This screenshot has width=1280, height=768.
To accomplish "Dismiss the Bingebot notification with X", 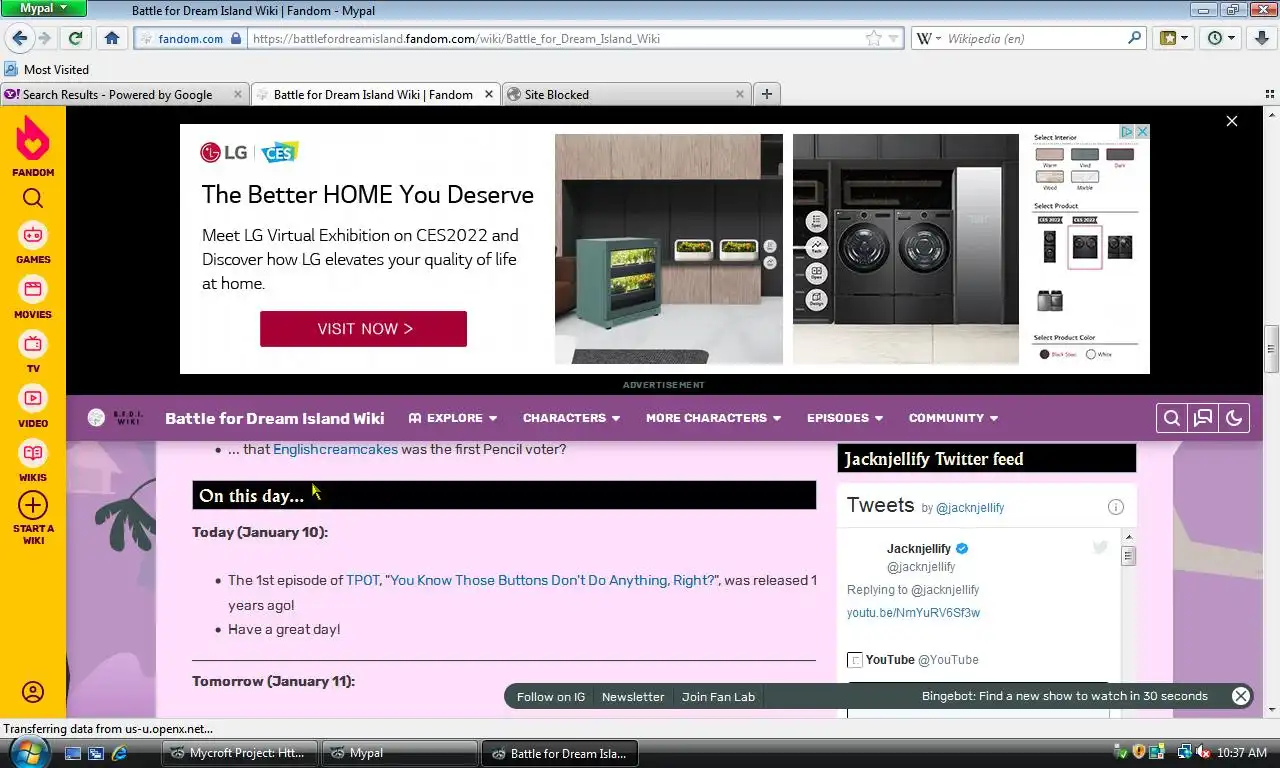I will click(1240, 696).
